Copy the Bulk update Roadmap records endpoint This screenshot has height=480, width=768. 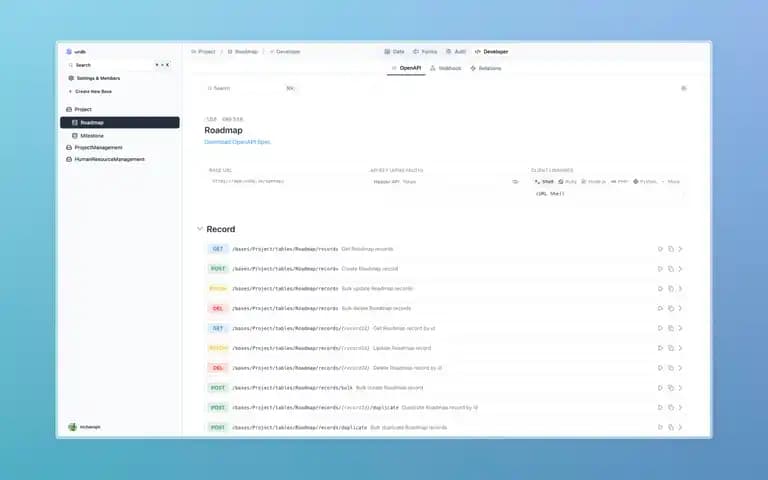click(x=671, y=288)
